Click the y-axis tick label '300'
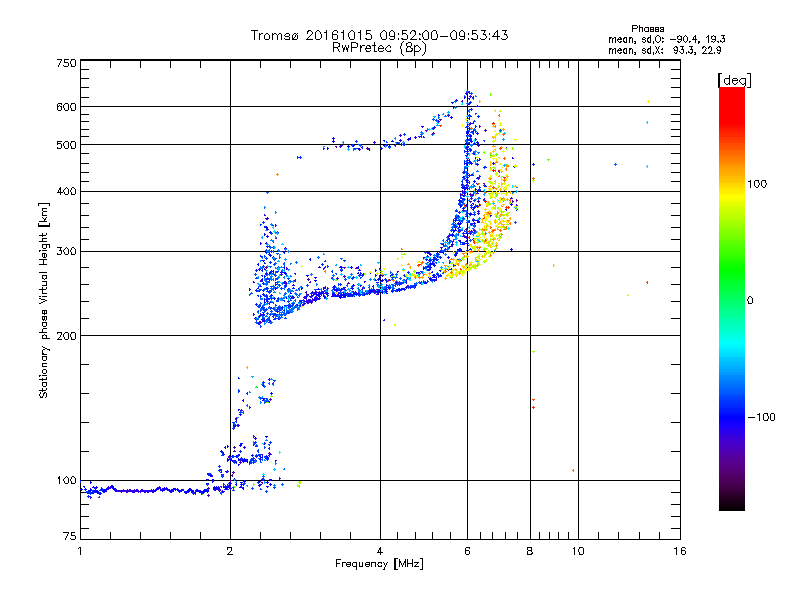Screen dimensions: 800x600 coord(66,252)
